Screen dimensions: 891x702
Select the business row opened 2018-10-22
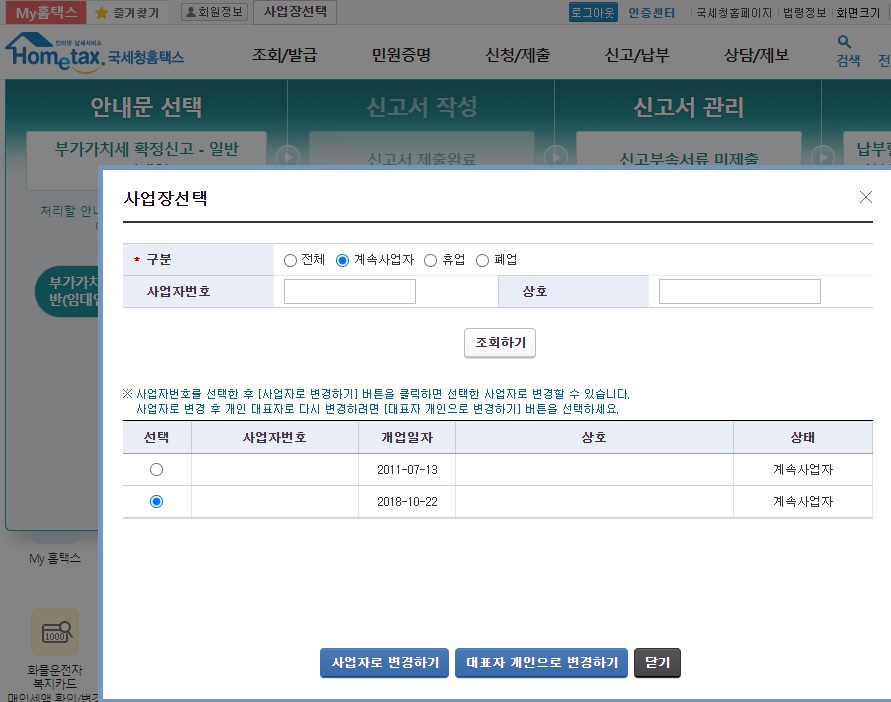tap(156, 501)
